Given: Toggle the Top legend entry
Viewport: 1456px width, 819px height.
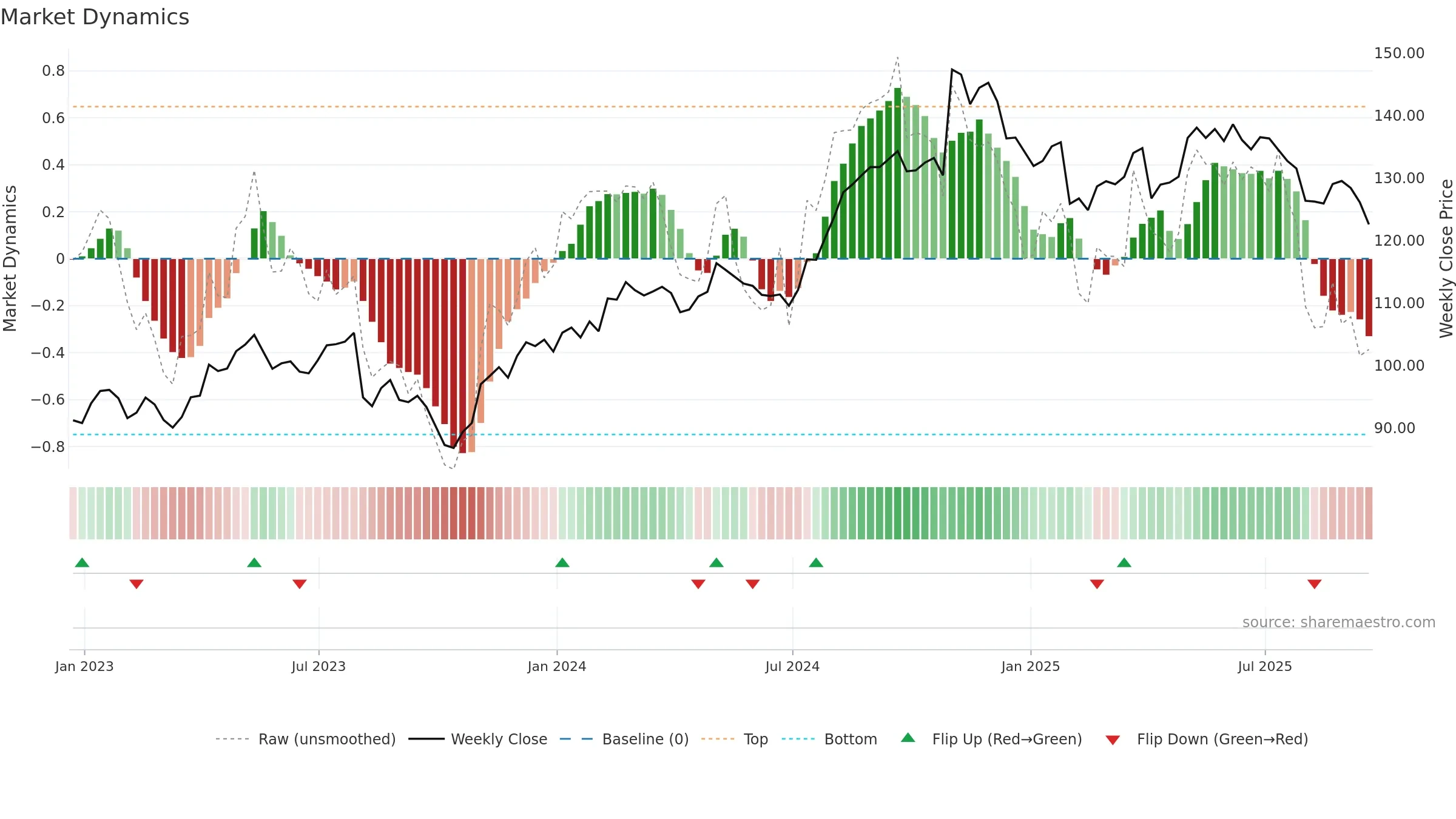Looking at the screenshot, I should (x=756, y=739).
